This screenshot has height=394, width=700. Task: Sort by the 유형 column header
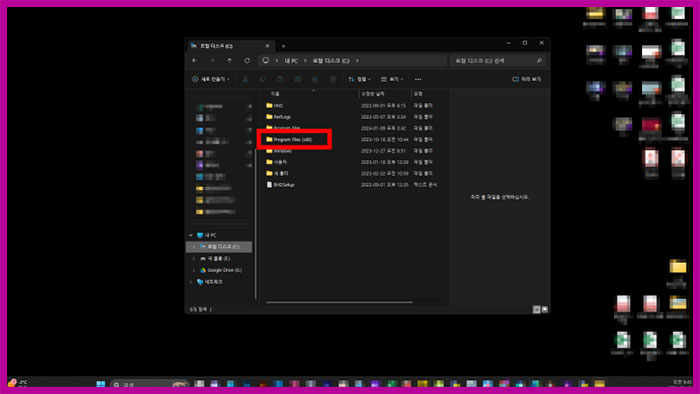tap(418, 94)
